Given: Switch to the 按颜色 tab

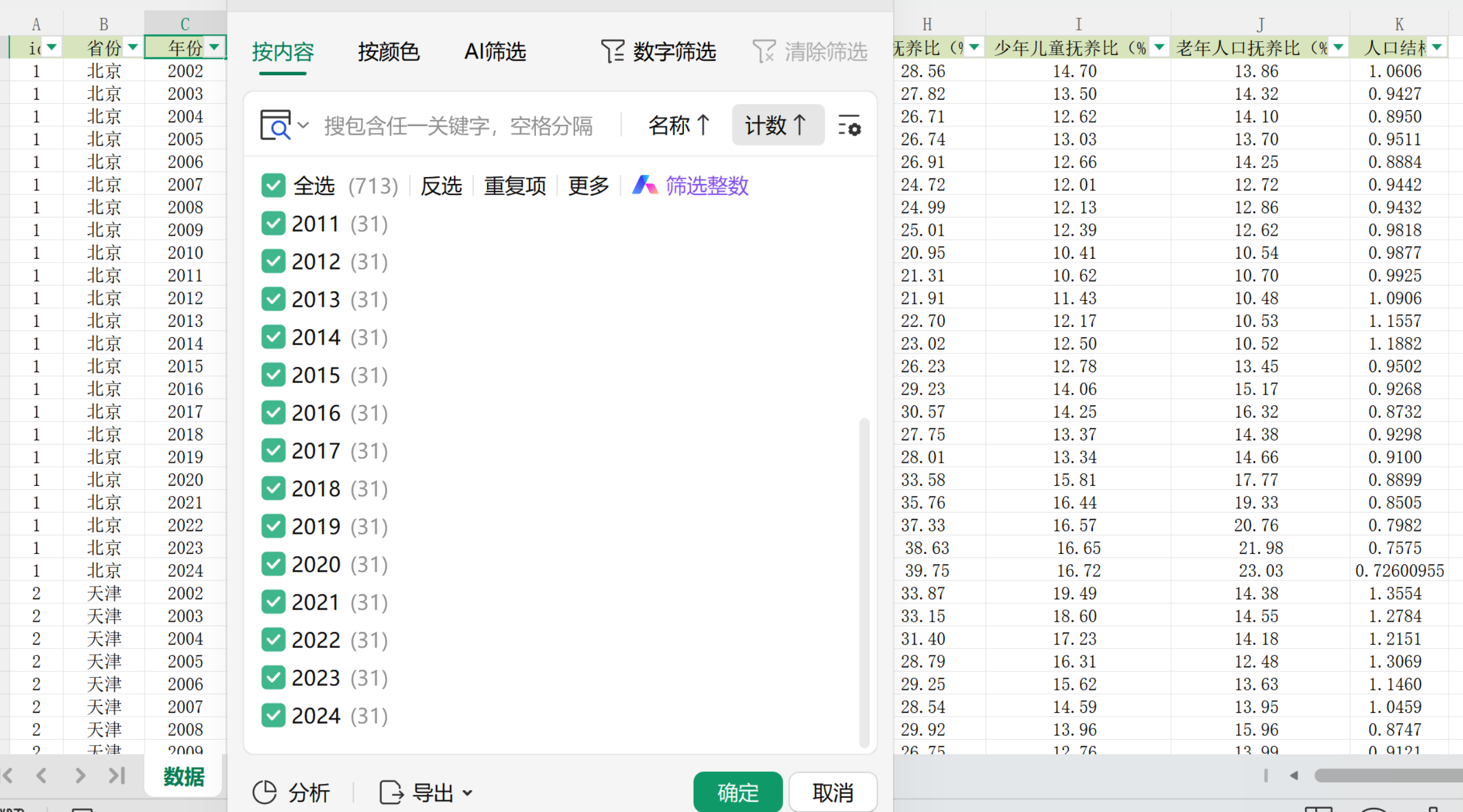Looking at the screenshot, I should [388, 52].
